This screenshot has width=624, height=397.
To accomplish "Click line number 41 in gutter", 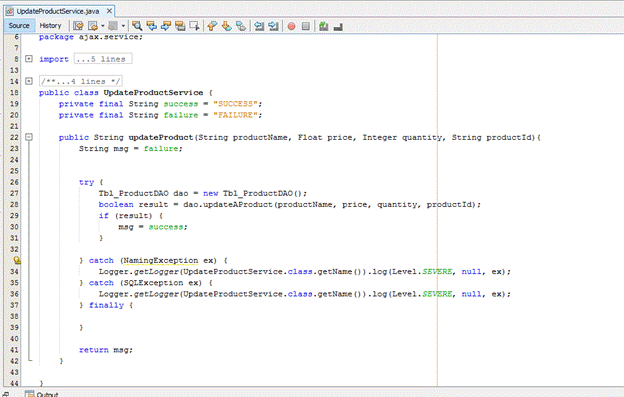I will (14, 350).
